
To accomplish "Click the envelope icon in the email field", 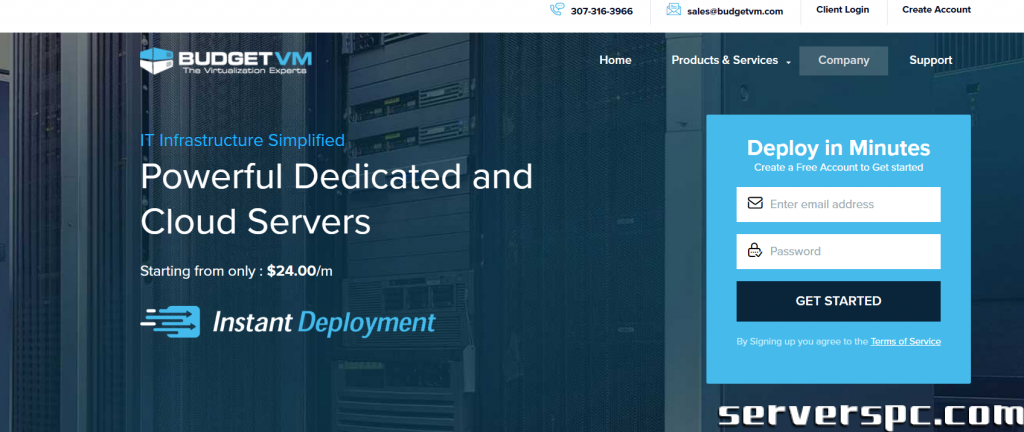I will [x=755, y=204].
